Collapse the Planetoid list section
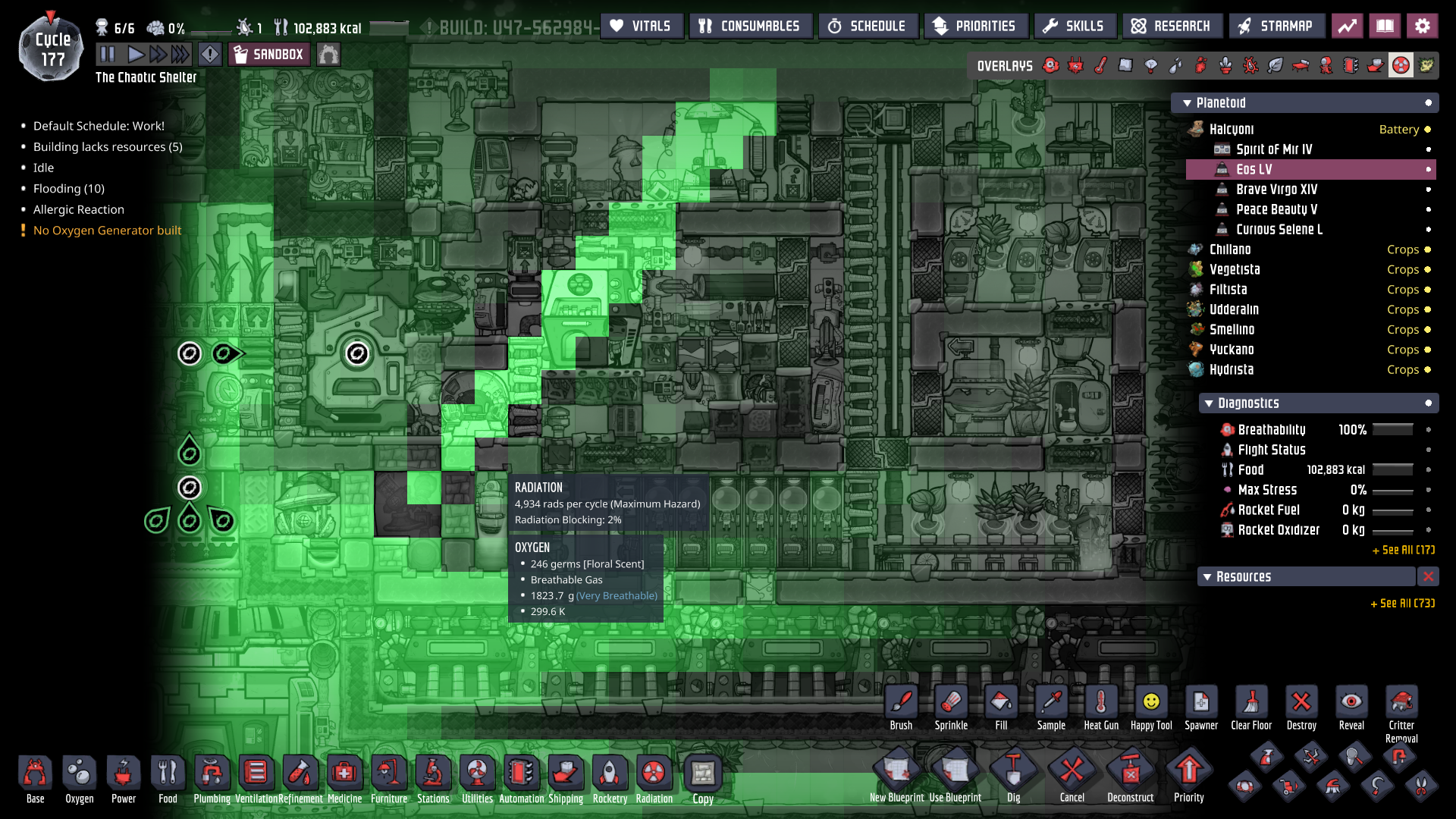1456x819 pixels. pos(1187,103)
